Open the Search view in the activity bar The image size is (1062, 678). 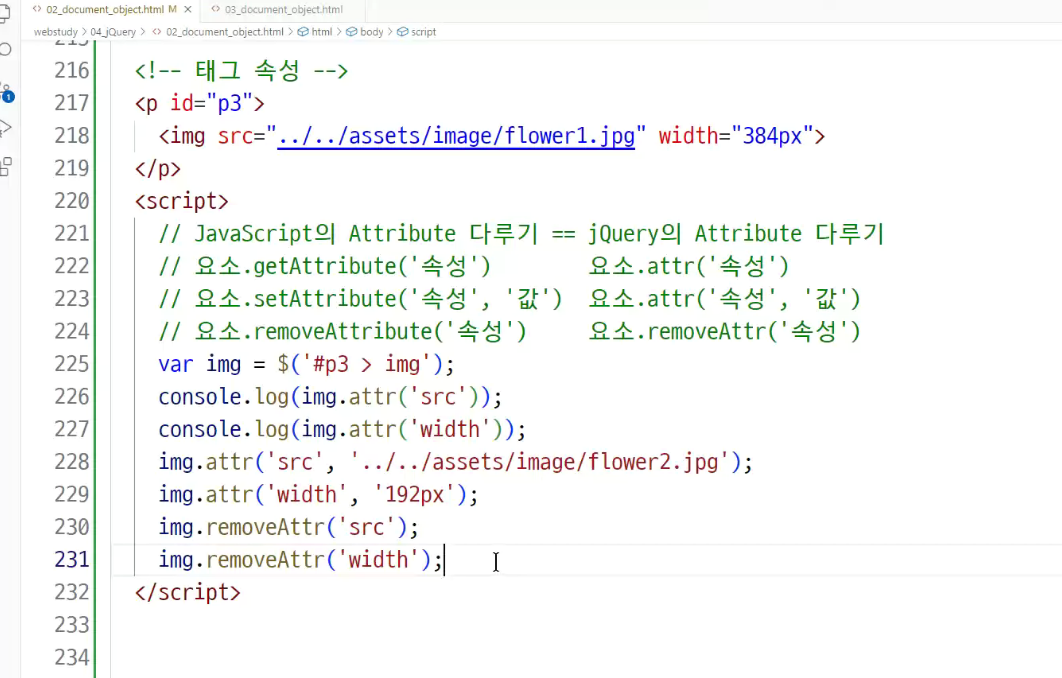pyautogui.click(x=5, y=49)
